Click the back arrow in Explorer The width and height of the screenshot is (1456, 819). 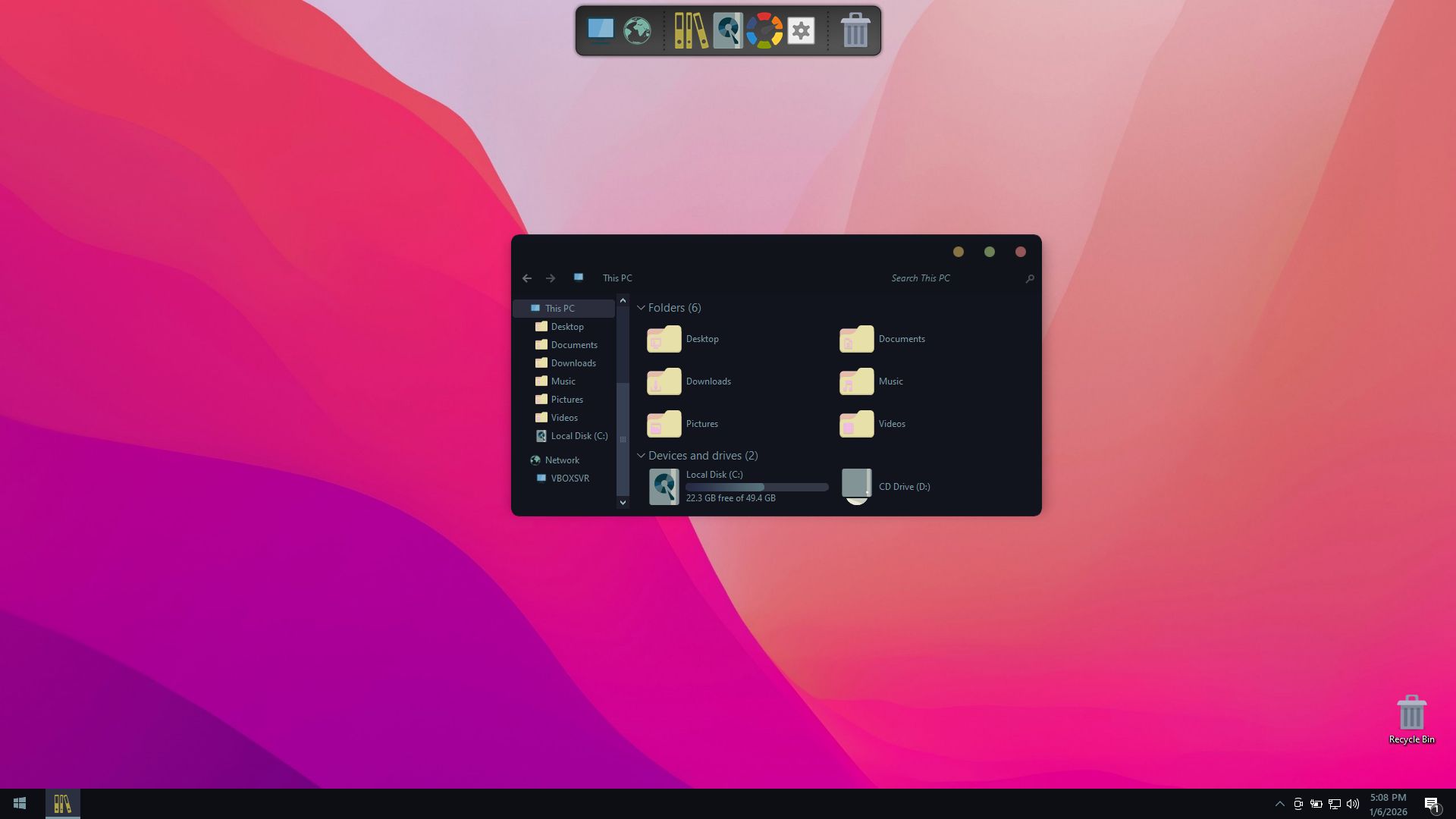[527, 278]
